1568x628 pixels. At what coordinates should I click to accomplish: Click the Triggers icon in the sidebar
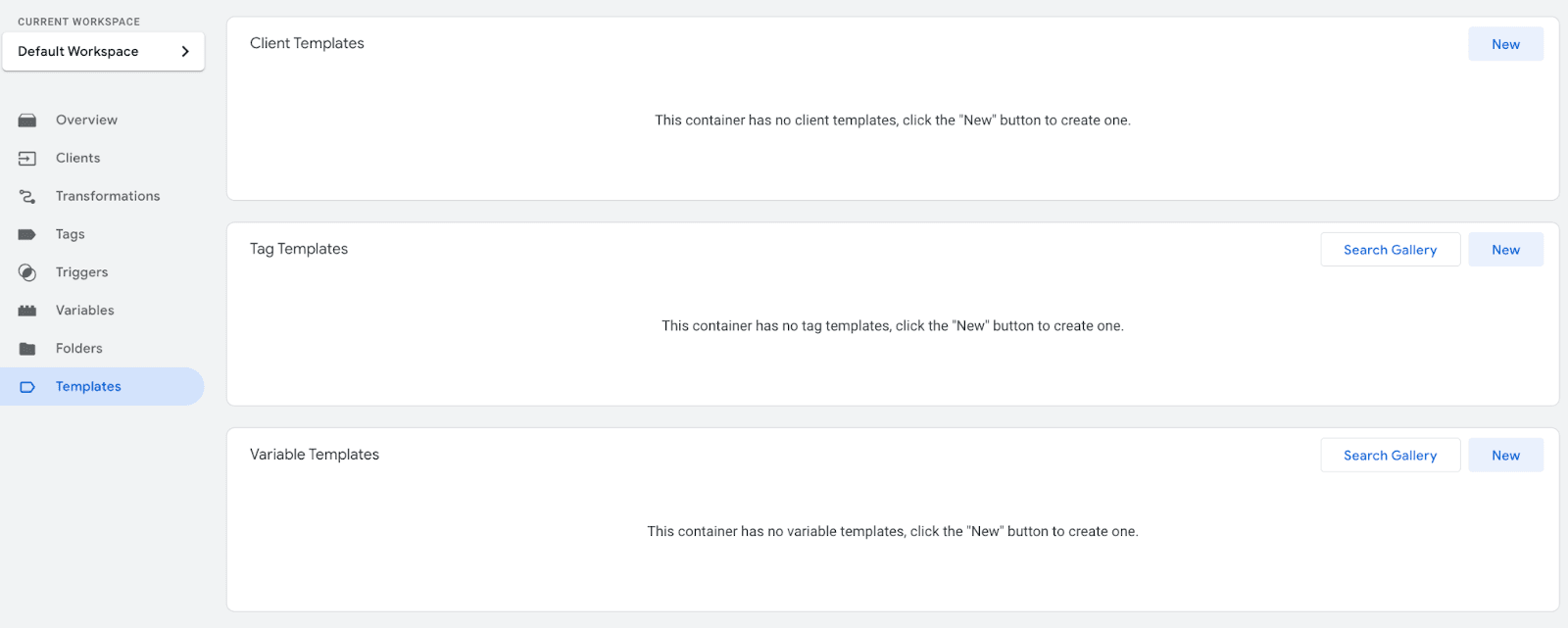(27, 272)
